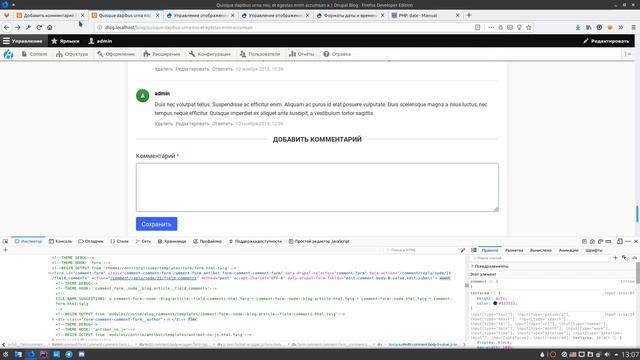
Task: Open the Справка help menu item
Action: (337, 54)
